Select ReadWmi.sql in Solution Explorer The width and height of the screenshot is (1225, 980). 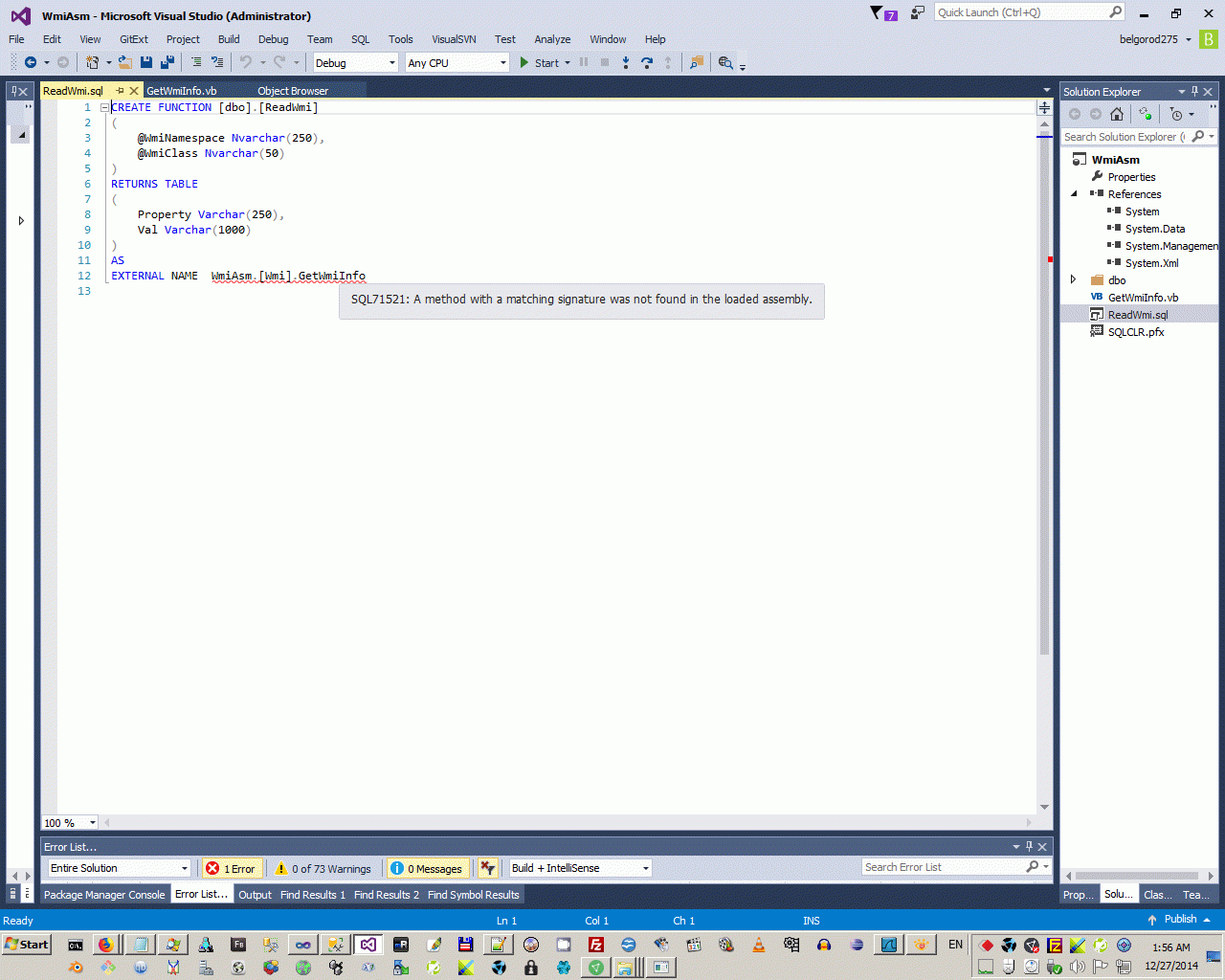tap(1138, 315)
